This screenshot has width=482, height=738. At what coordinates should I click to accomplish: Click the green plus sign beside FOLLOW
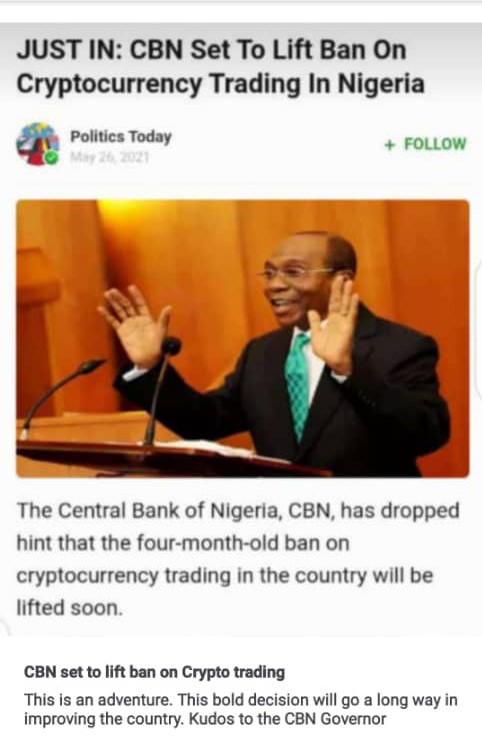point(389,144)
